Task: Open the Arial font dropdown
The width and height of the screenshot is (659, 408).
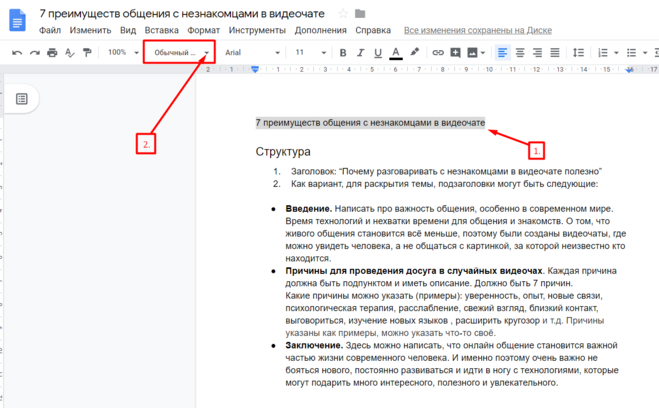Action: (x=250, y=52)
